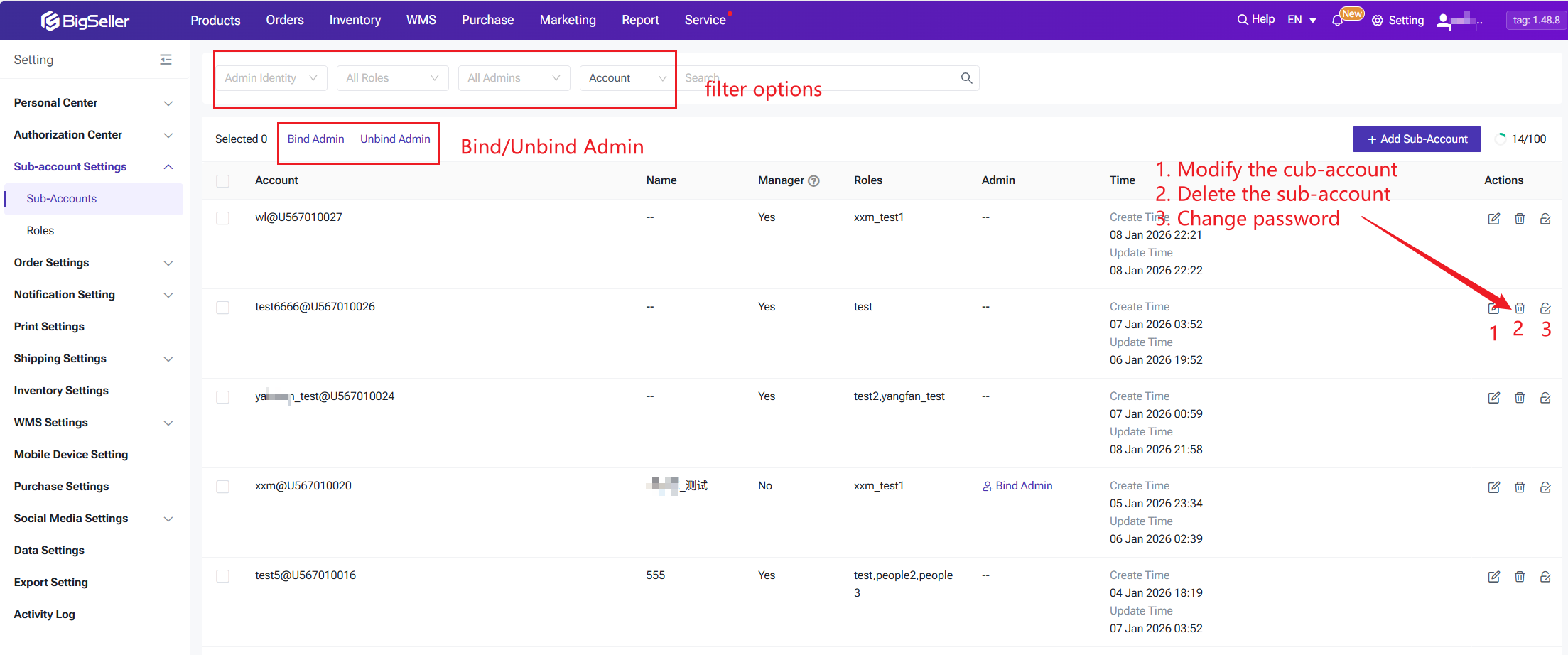This screenshot has height=655, width=1568.
Task: Click the search magnifier icon
Action: 966,78
